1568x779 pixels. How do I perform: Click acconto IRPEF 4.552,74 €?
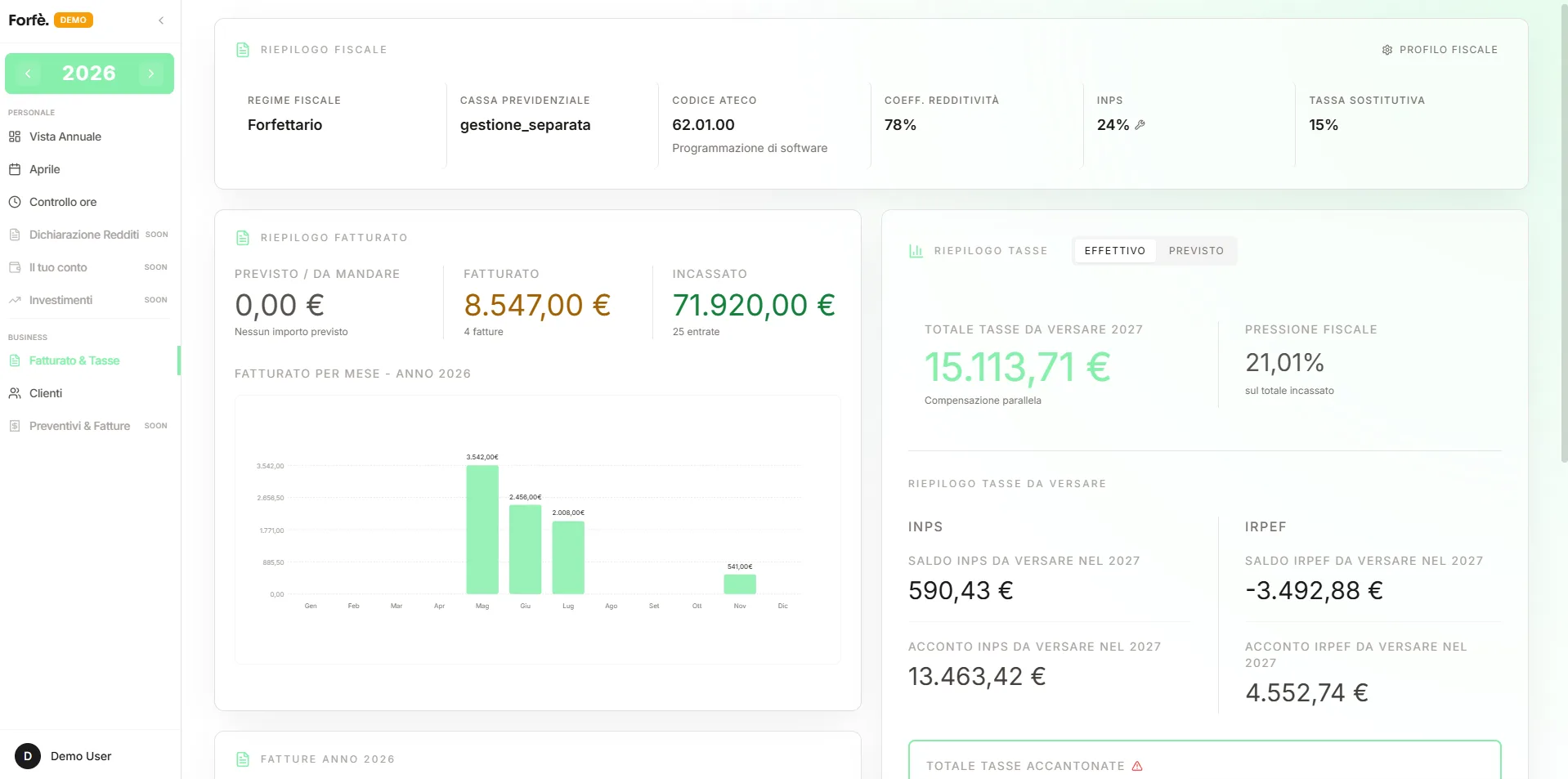tap(1307, 693)
